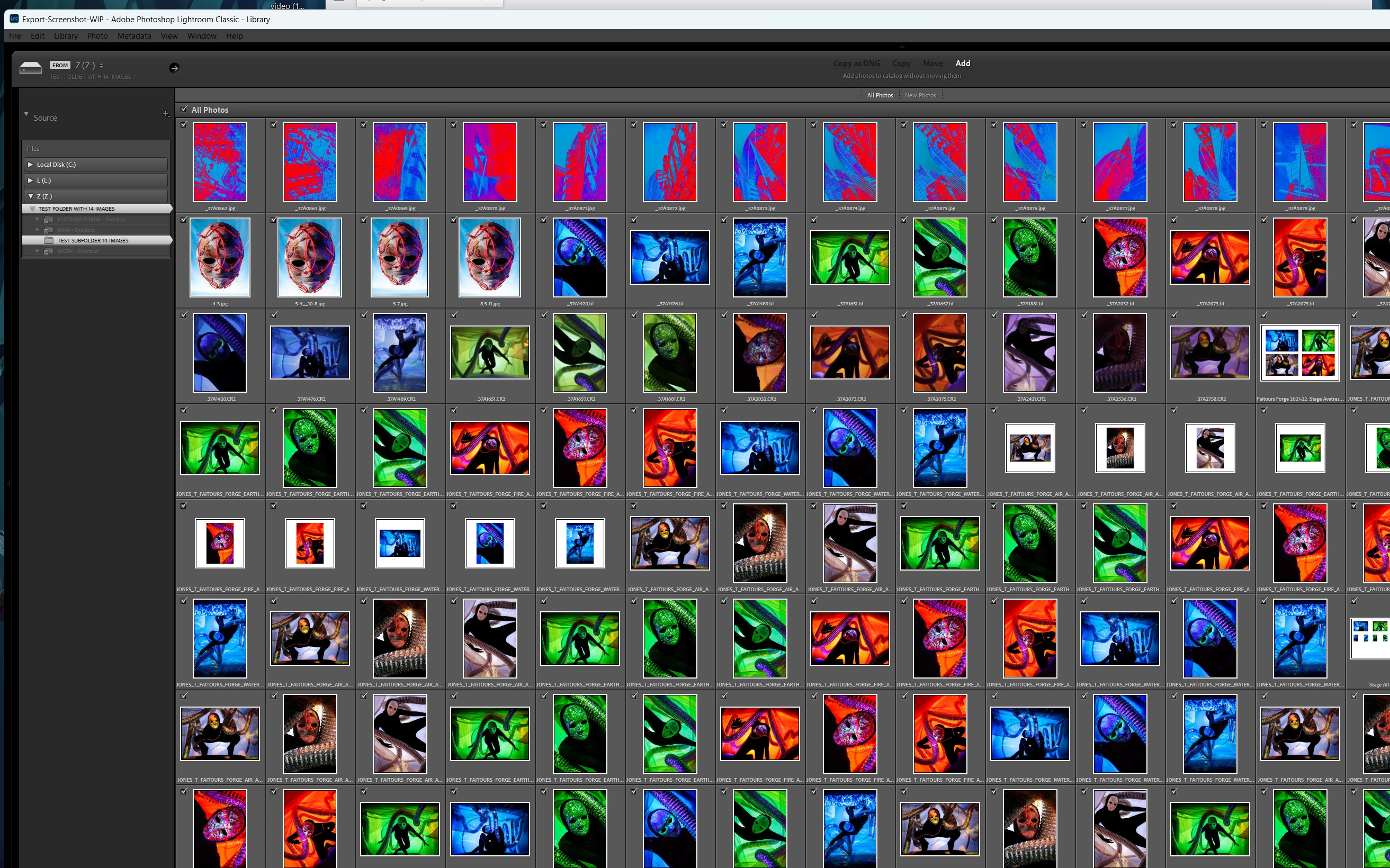Click the plus icon in Source panel
The width and height of the screenshot is (1390, 868).
pyautogui.click(x=166, y=114)
